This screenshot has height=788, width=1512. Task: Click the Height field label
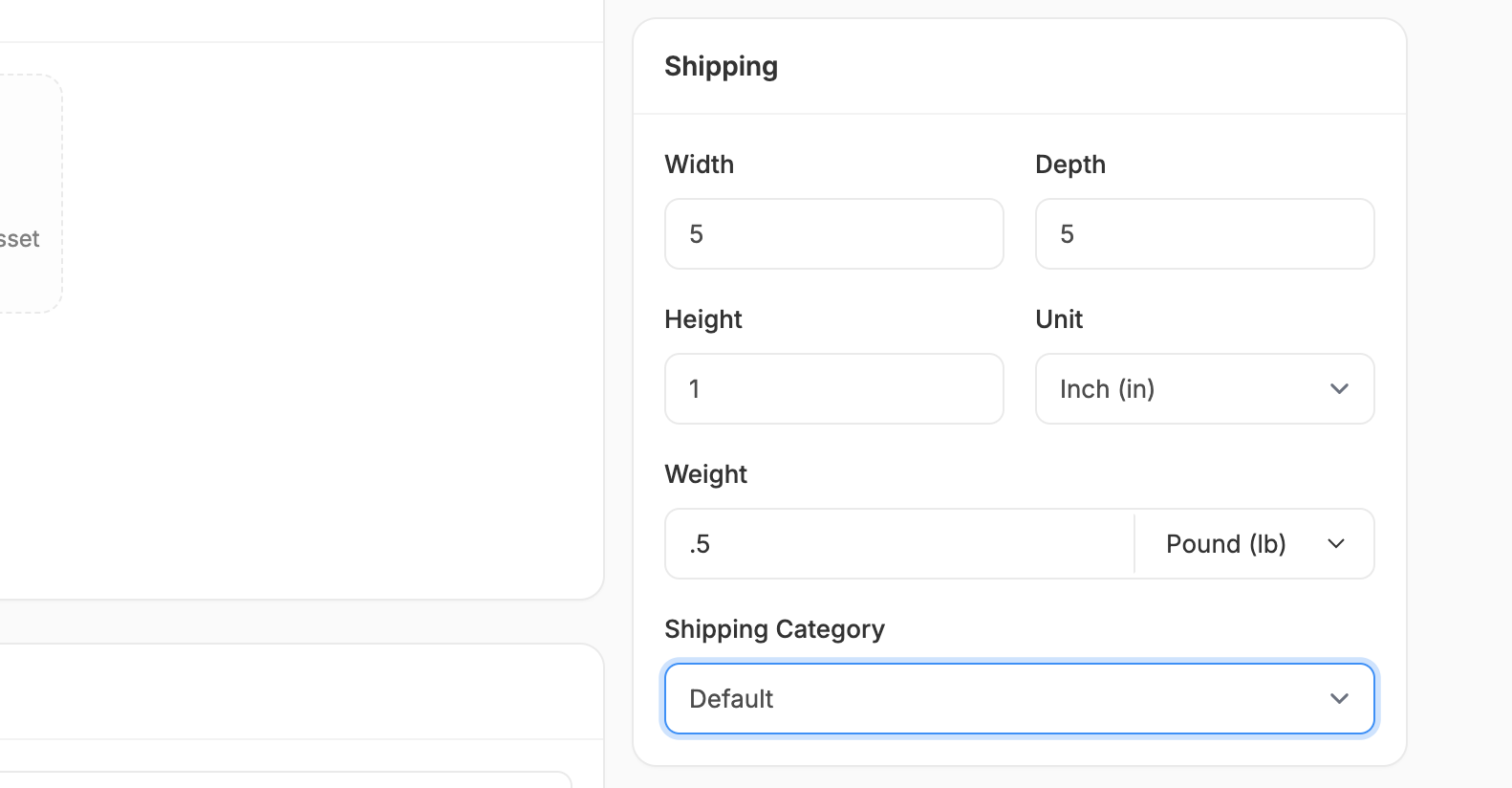[x=703, y=319]
